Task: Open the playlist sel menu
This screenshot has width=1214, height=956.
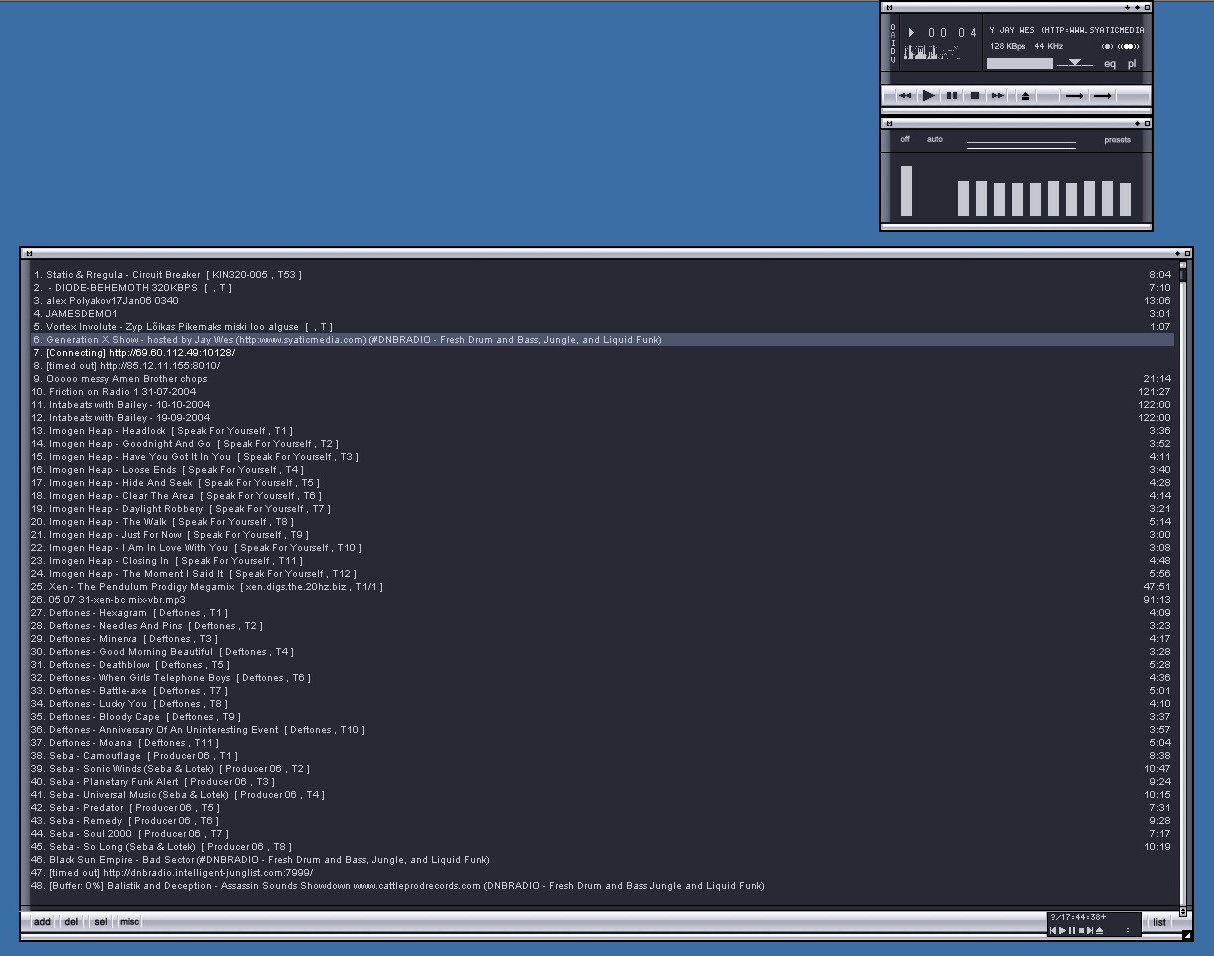Action: (x=101, y=922)
